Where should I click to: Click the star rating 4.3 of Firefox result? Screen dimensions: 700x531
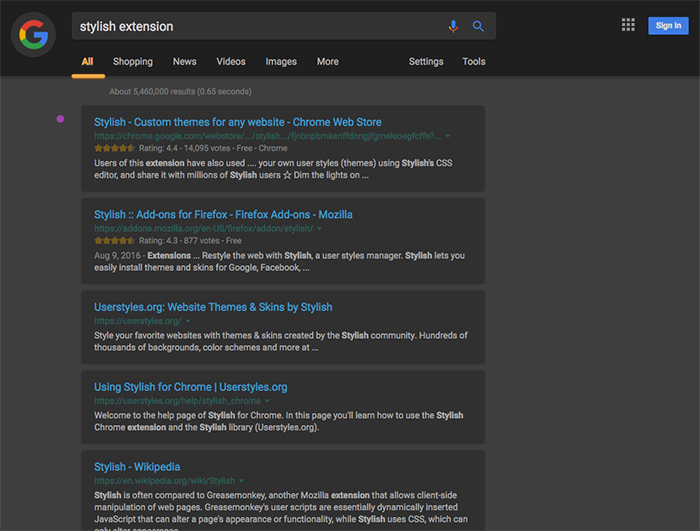coord(114,241)
